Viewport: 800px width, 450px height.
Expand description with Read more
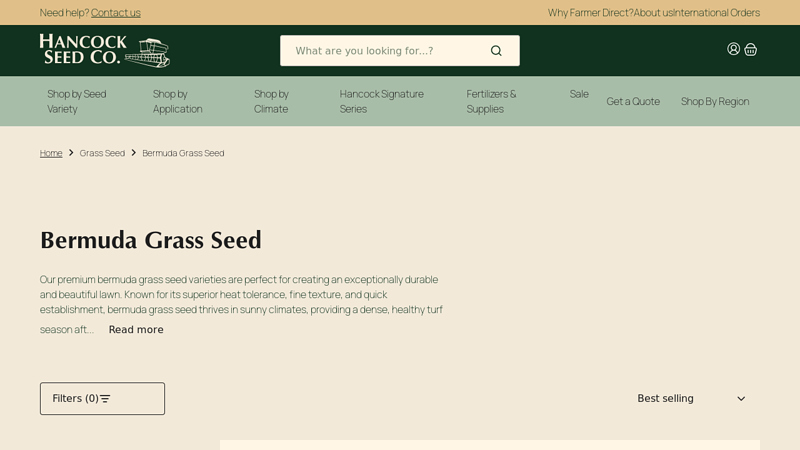pos(136,330)
